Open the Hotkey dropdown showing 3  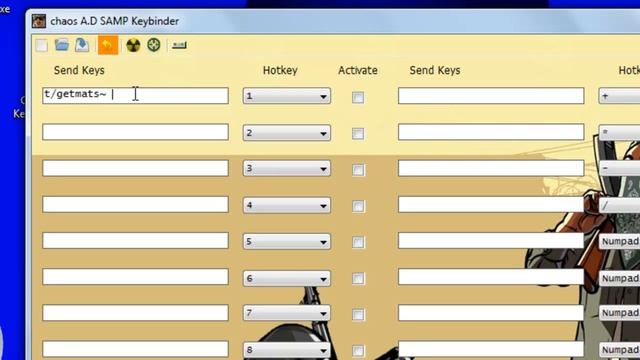[x=287, y=168]
